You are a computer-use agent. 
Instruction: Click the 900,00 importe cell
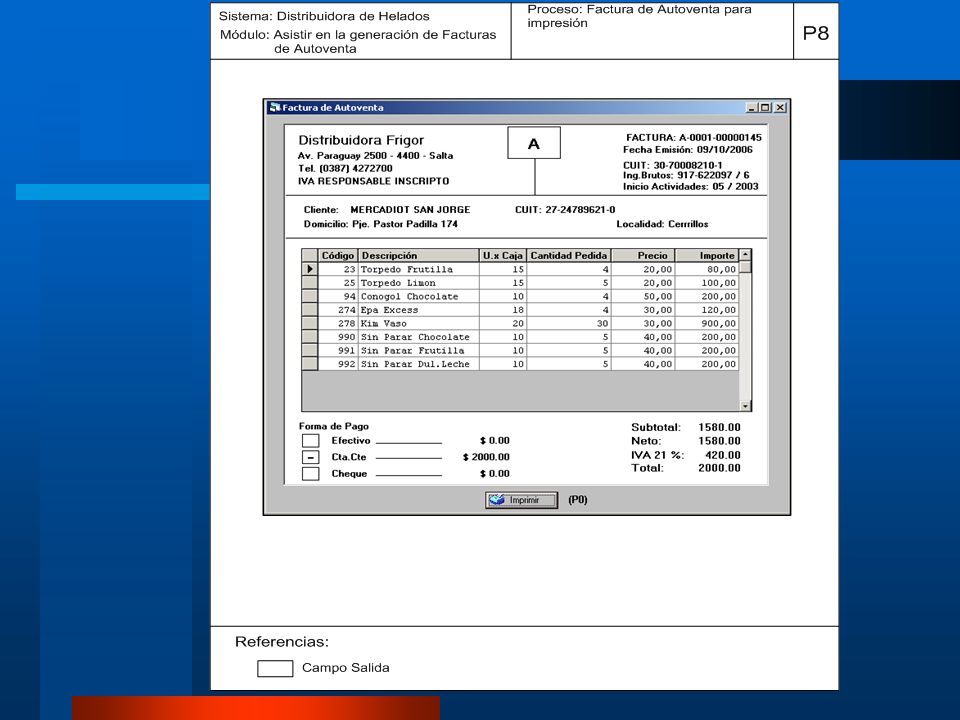click(x=707, y=323)
